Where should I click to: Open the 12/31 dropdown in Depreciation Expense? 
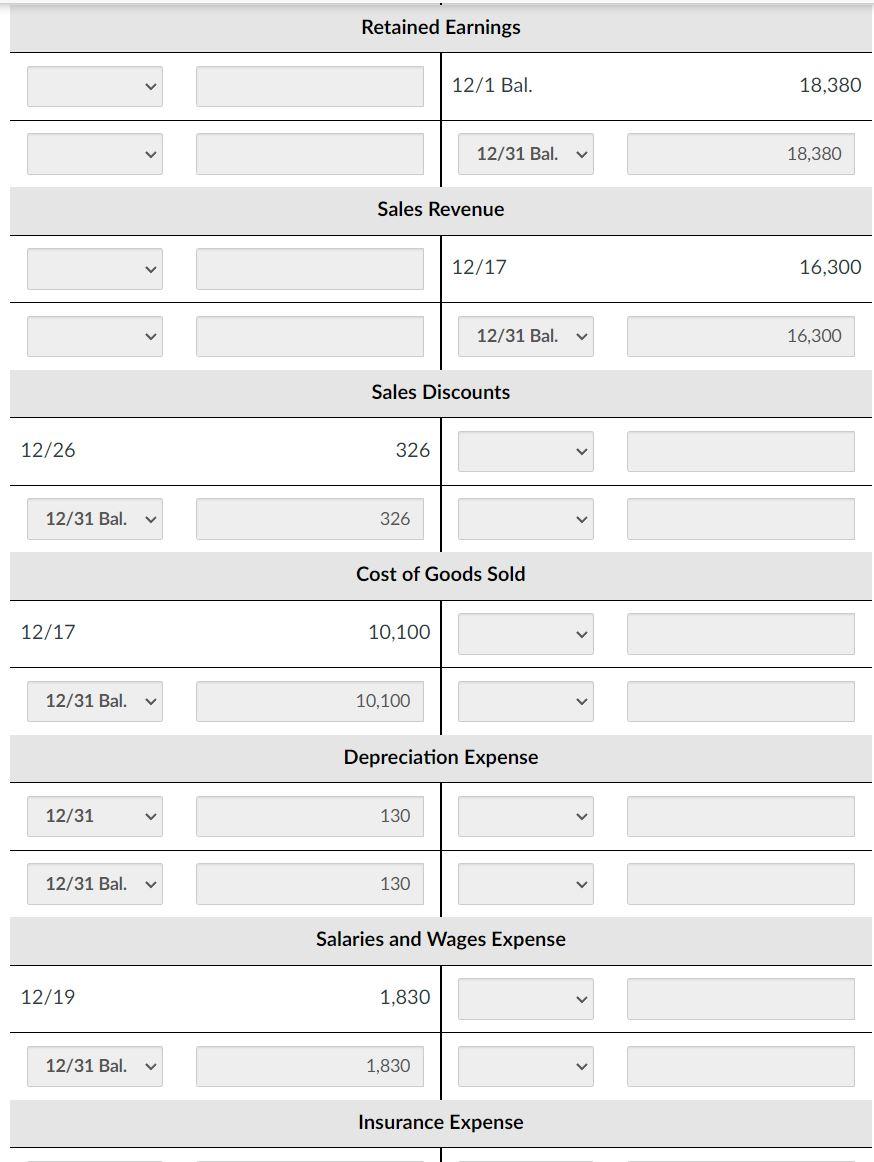point(94,815)
